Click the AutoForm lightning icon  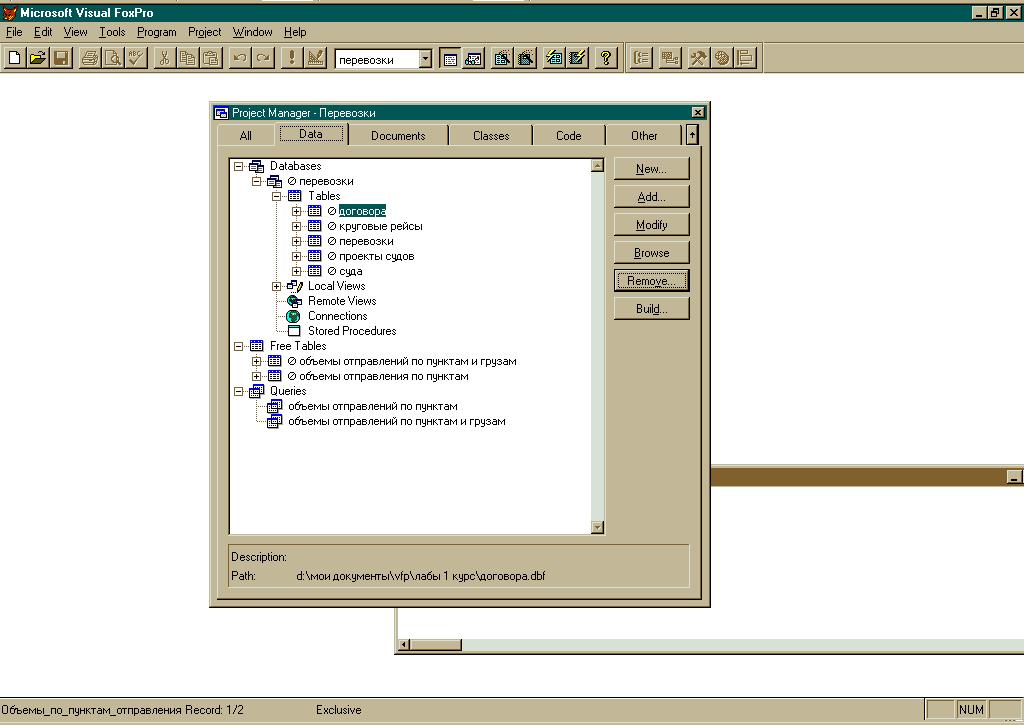(554, 59)
